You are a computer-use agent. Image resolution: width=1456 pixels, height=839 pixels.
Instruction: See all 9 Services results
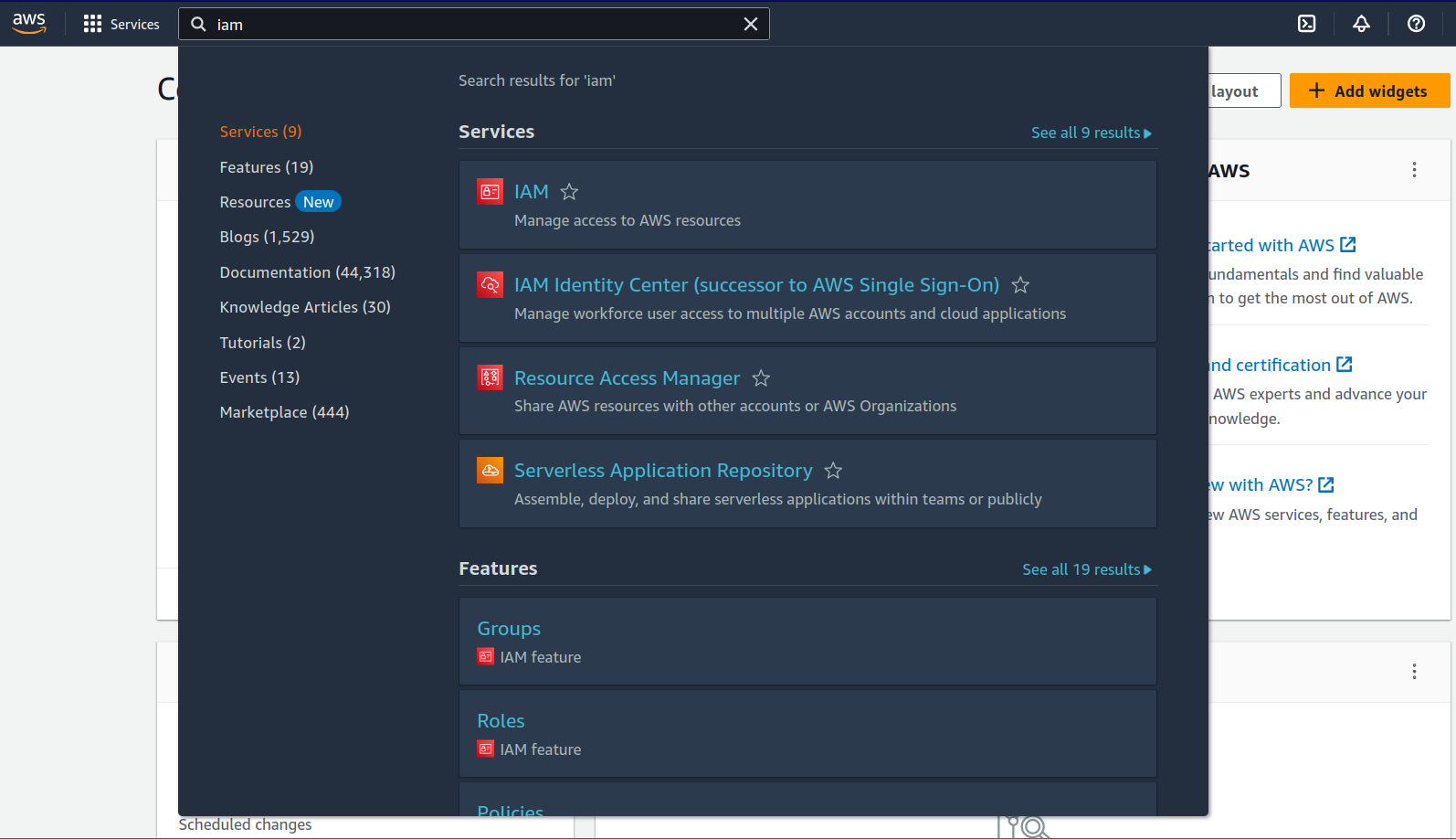(1092, 133)
